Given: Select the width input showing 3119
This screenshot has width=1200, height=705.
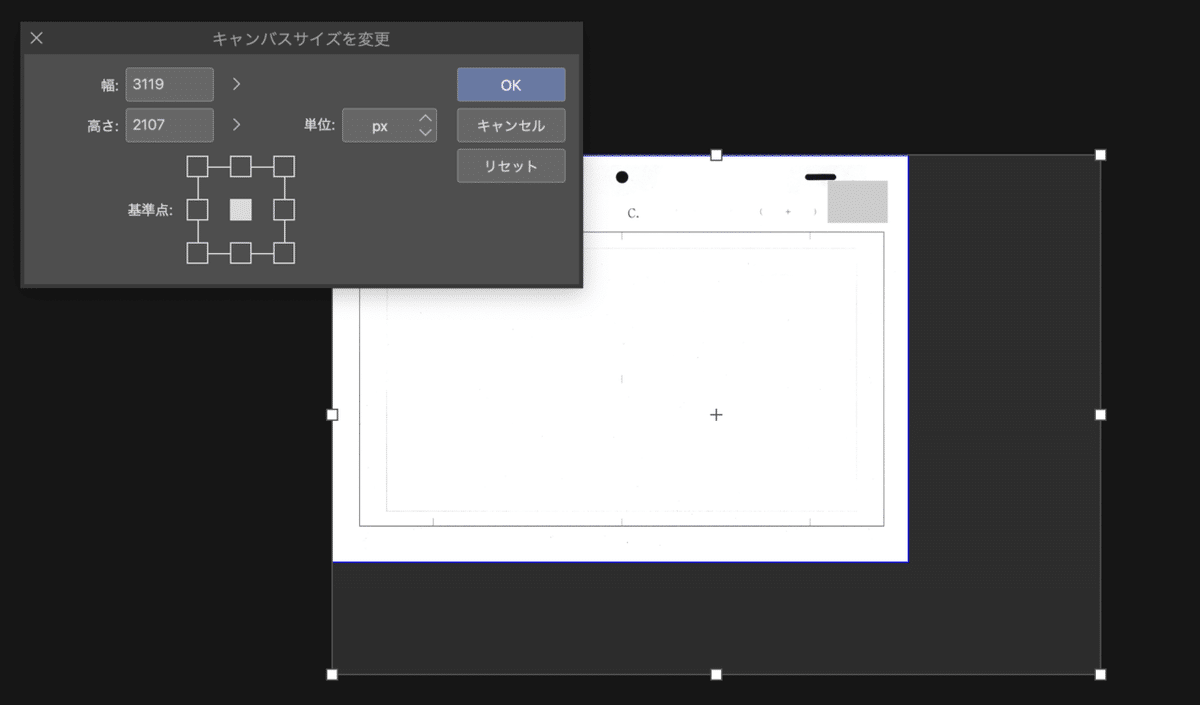Looking at the screenshot, I should tap(169, 84).
